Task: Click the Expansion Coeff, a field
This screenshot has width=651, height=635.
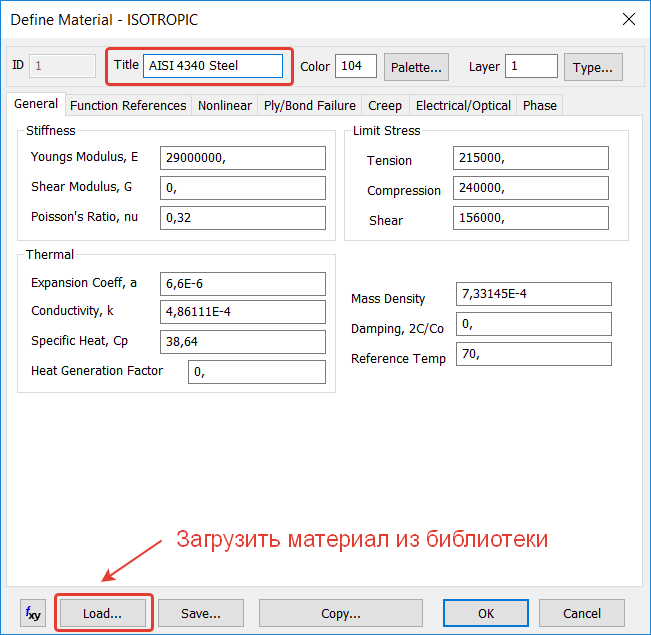Action: click(x=243, y=284)
